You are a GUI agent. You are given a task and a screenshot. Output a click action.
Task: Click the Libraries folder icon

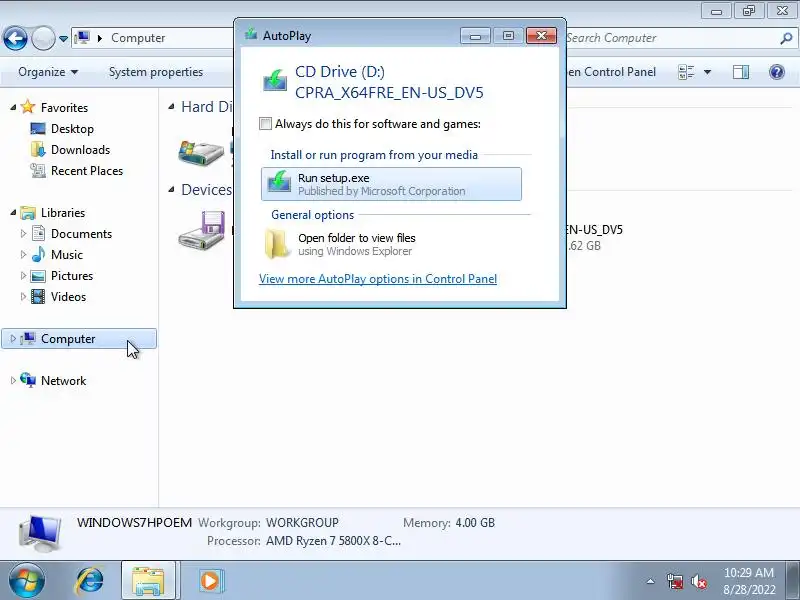pos(28,213)
